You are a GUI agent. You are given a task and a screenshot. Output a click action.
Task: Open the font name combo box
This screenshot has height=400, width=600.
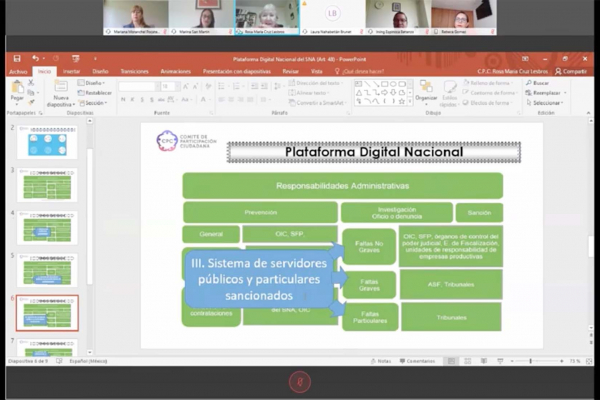(x=139, y=87)
